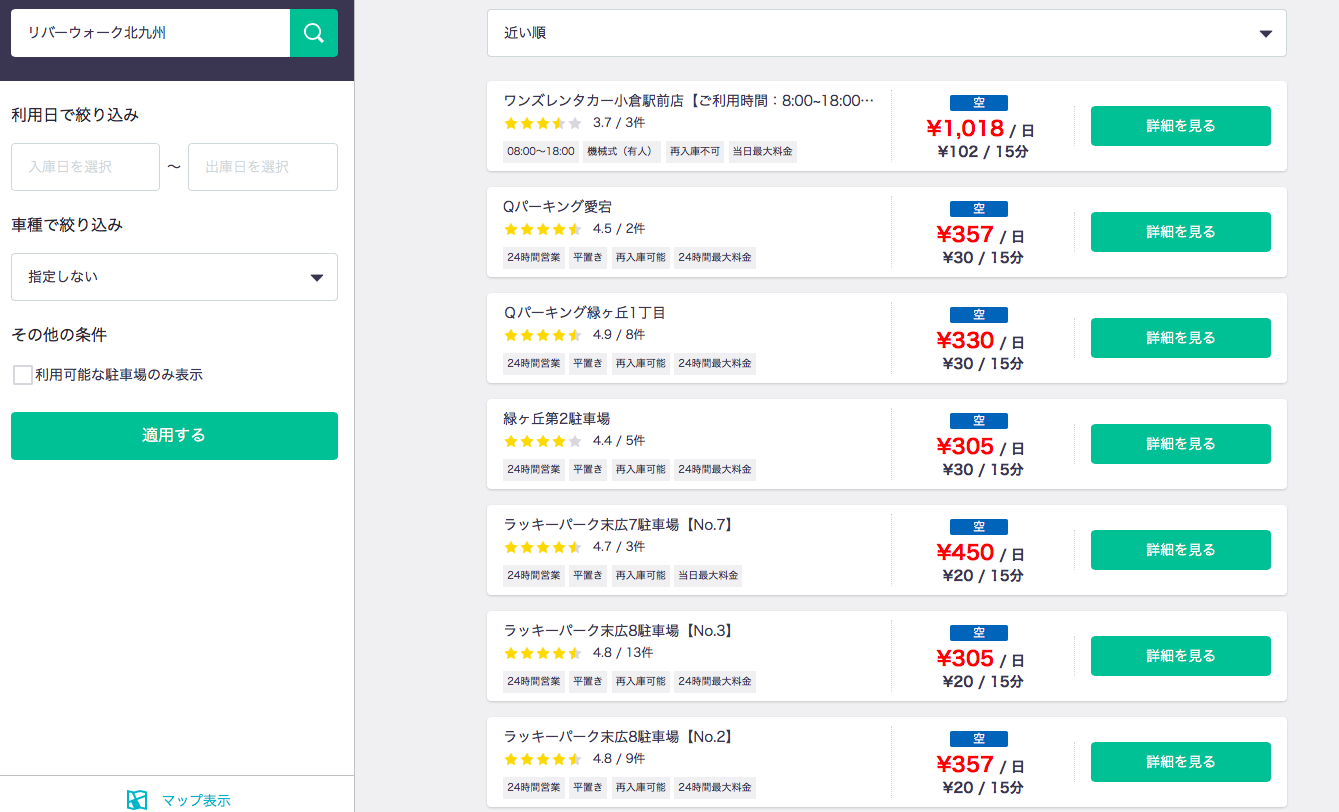
Task: Click the stars for ワンズレンタカー小倉駅前店
Action: (x=543, y=123)
